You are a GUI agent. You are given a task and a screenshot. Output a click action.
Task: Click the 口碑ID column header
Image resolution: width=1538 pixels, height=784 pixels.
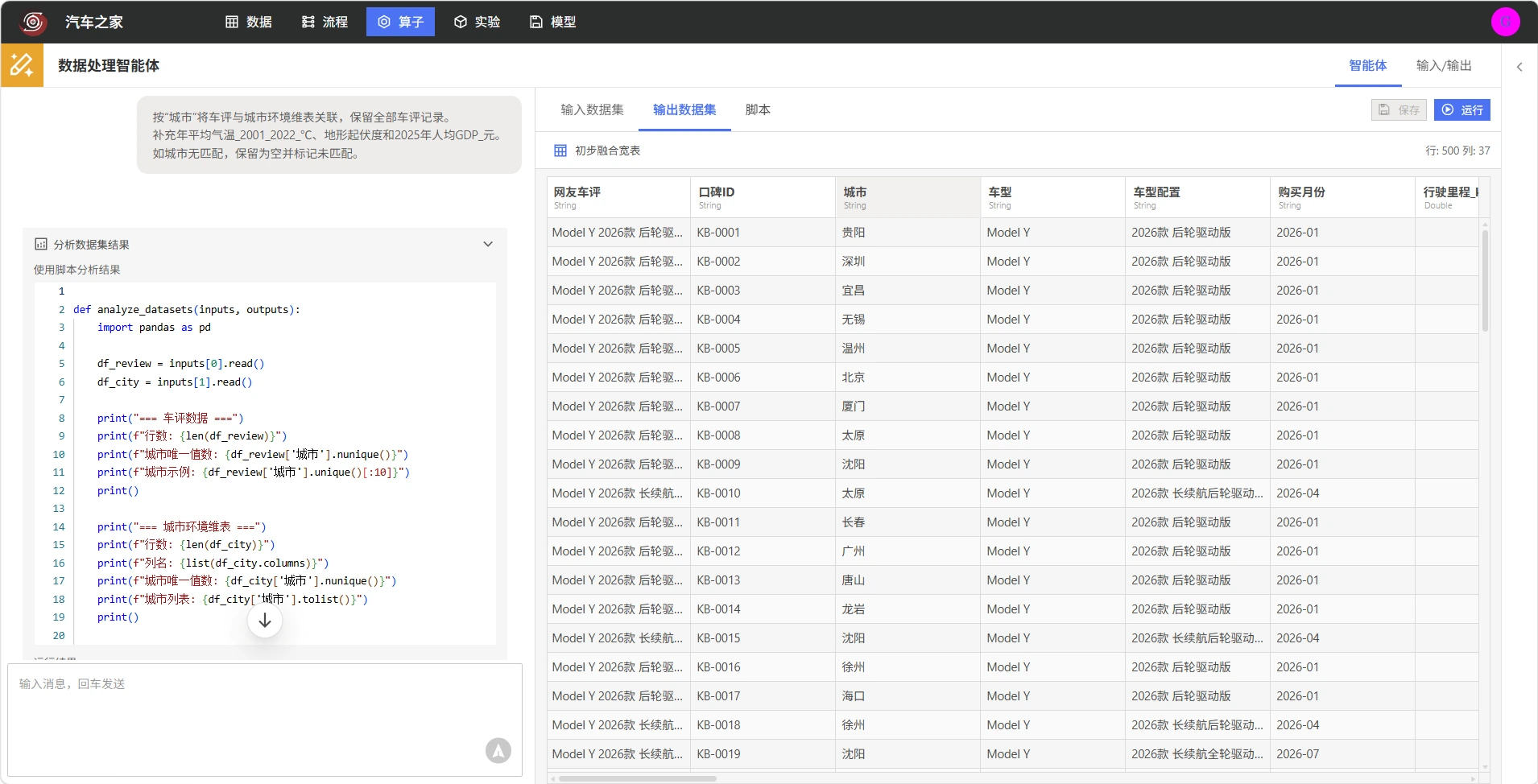[763, 197]
